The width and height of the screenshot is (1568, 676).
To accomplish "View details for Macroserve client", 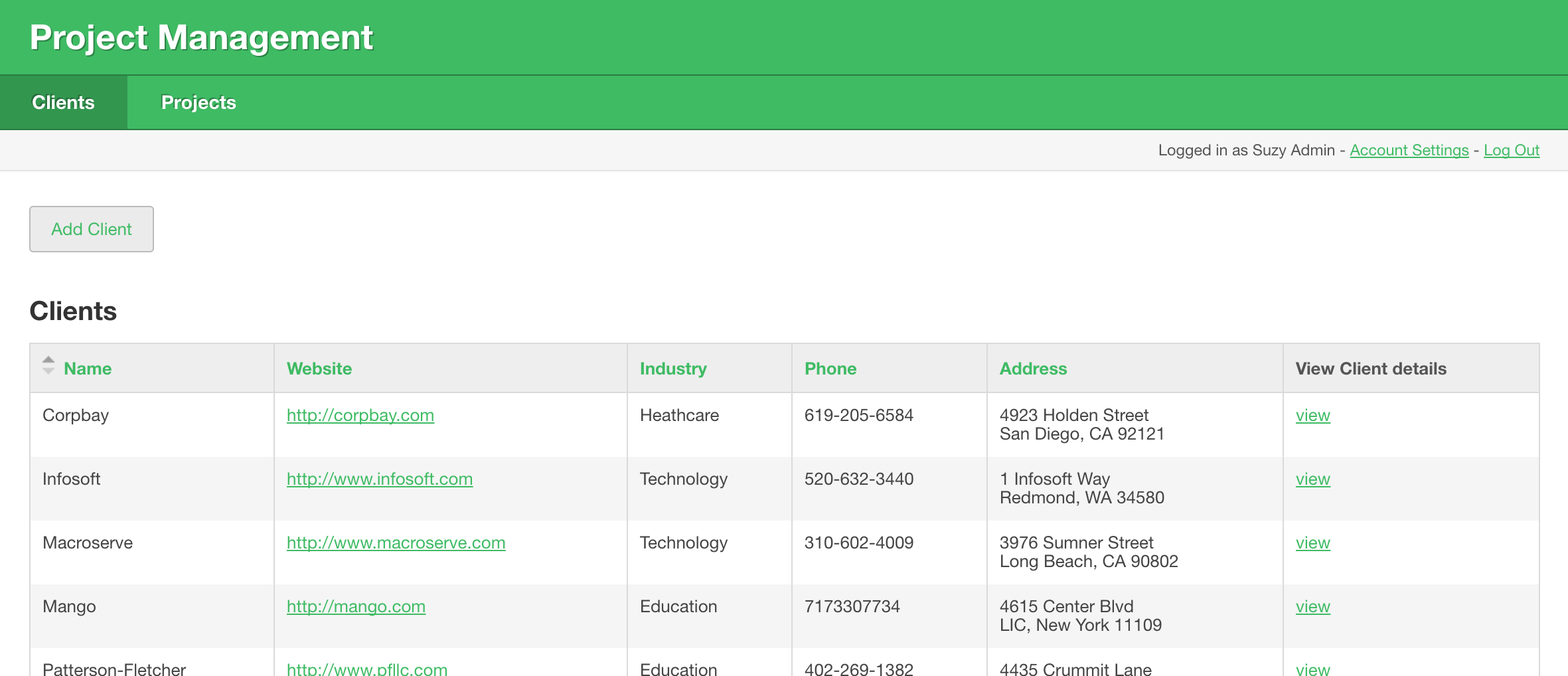I will [1313, 543].
